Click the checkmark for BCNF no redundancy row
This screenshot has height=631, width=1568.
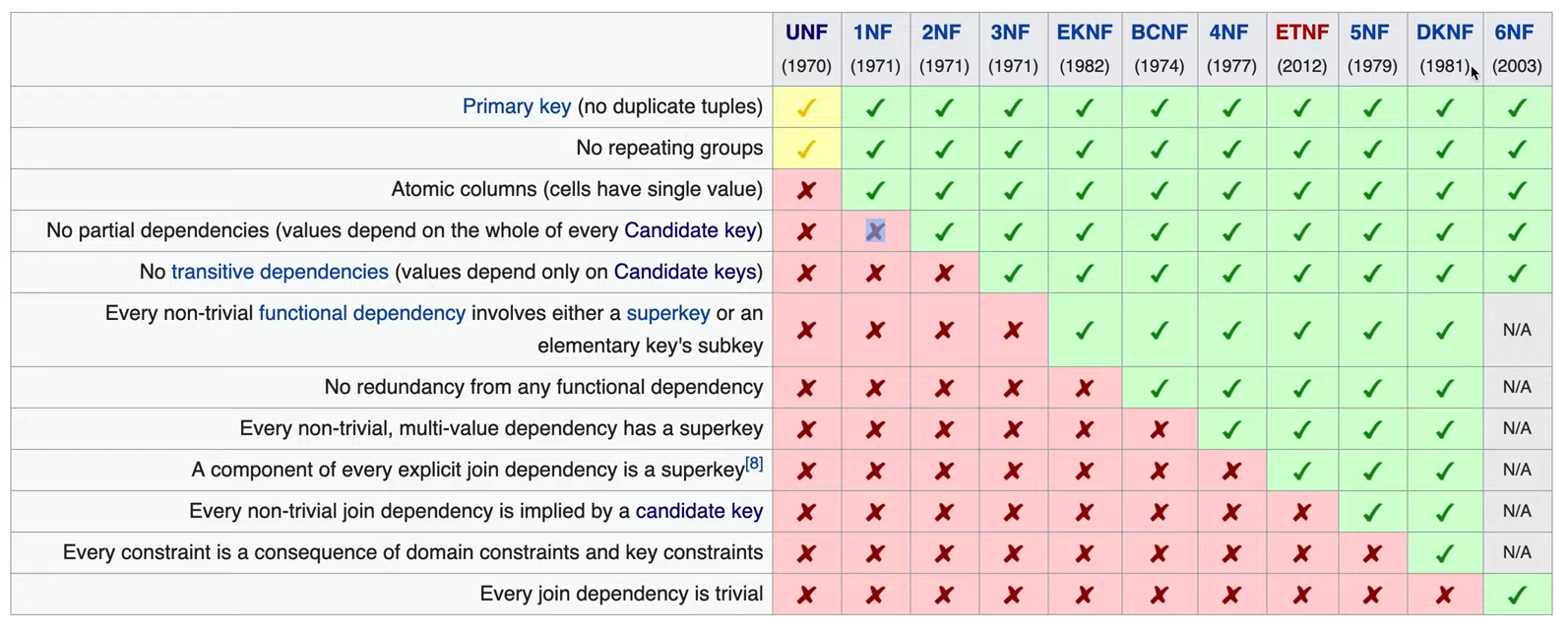point(1159,388)
